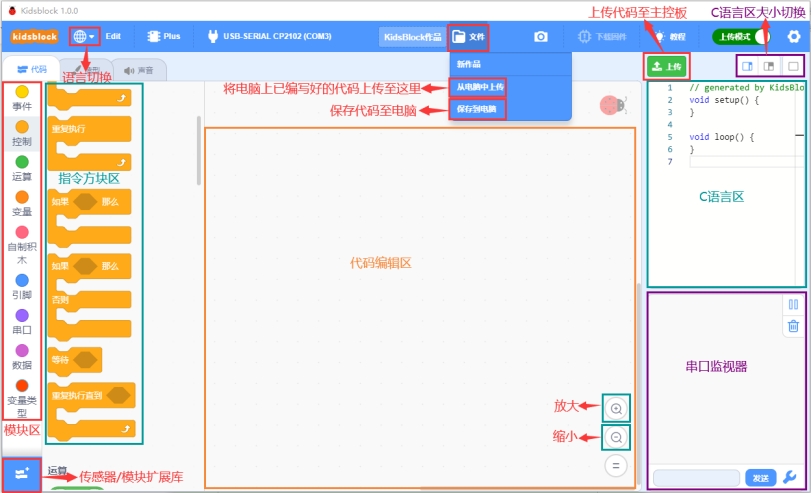
Task: Open serial monitor wrench settings
Action: [x=790, y=477]
